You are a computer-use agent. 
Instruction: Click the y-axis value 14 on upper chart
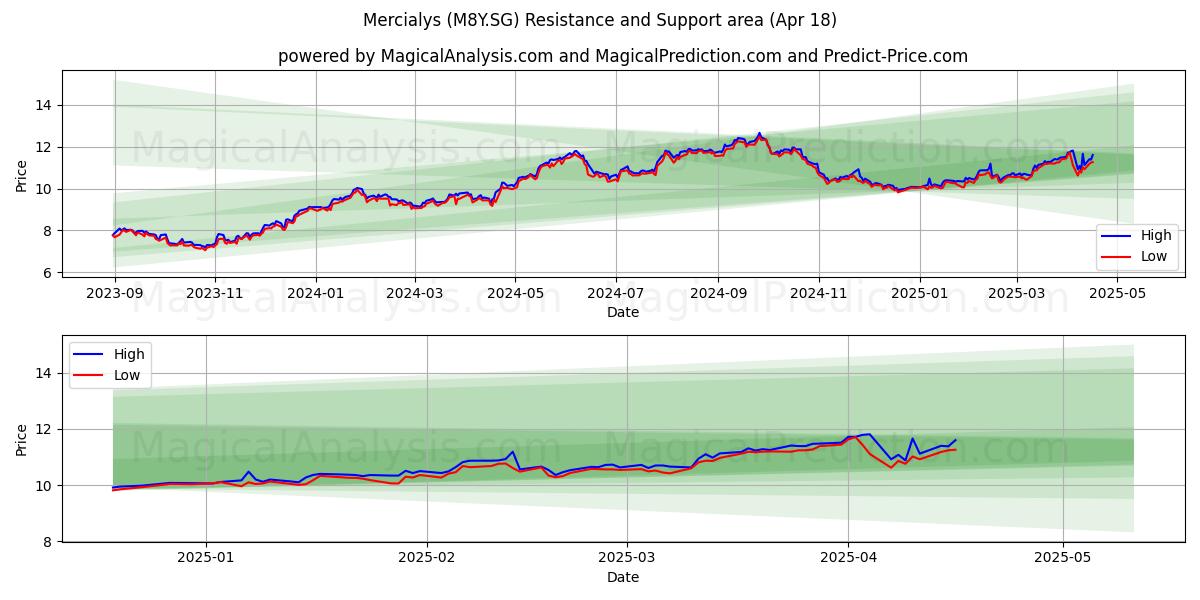[45, 105]
